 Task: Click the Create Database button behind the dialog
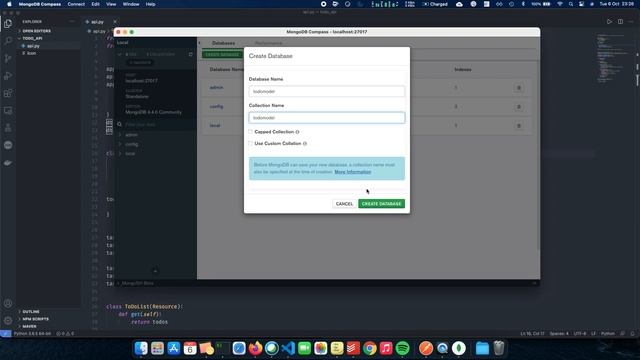pos(222,55)
